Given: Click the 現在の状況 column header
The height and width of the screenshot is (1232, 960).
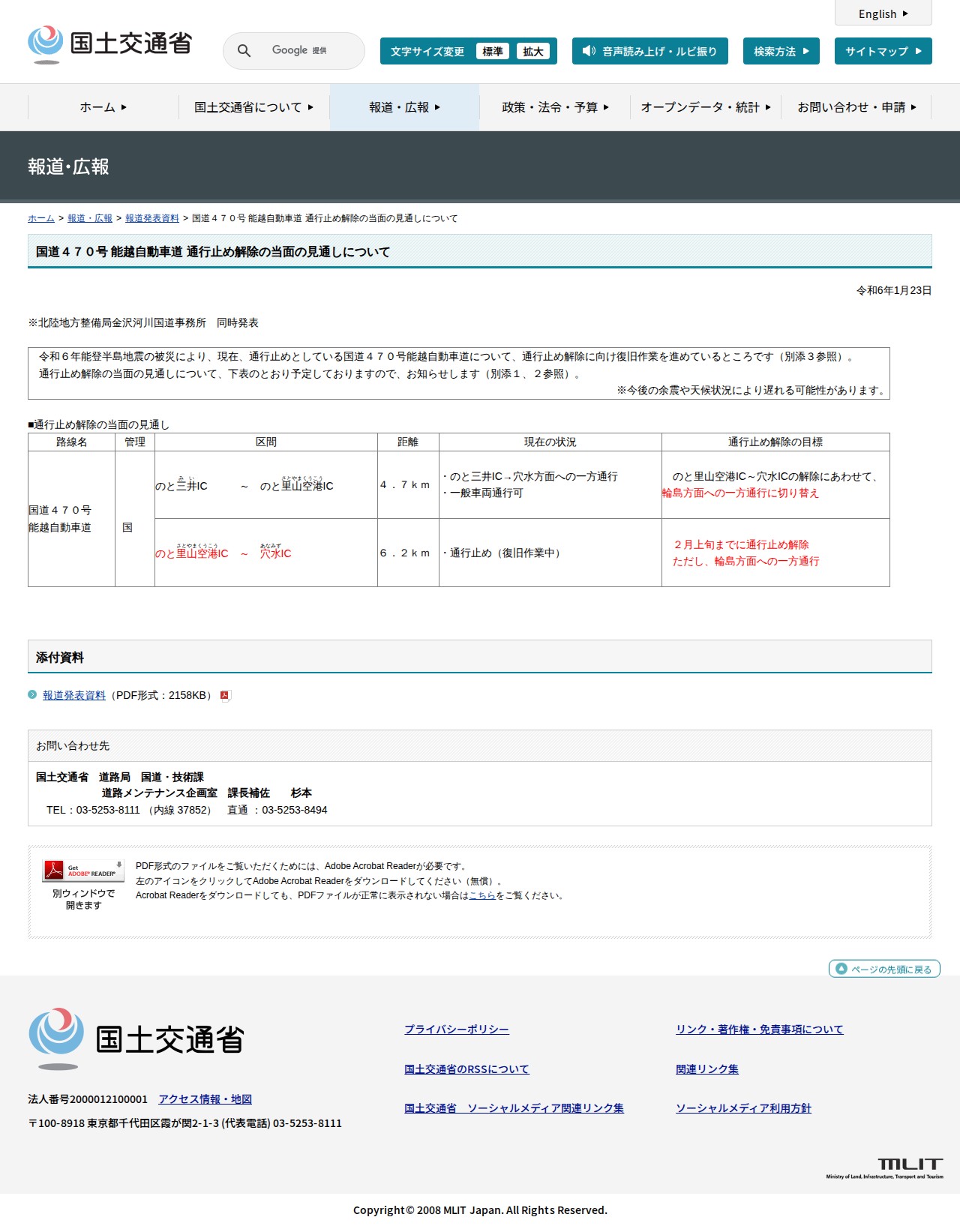Looking at the screenshot, I should [550, 442].
